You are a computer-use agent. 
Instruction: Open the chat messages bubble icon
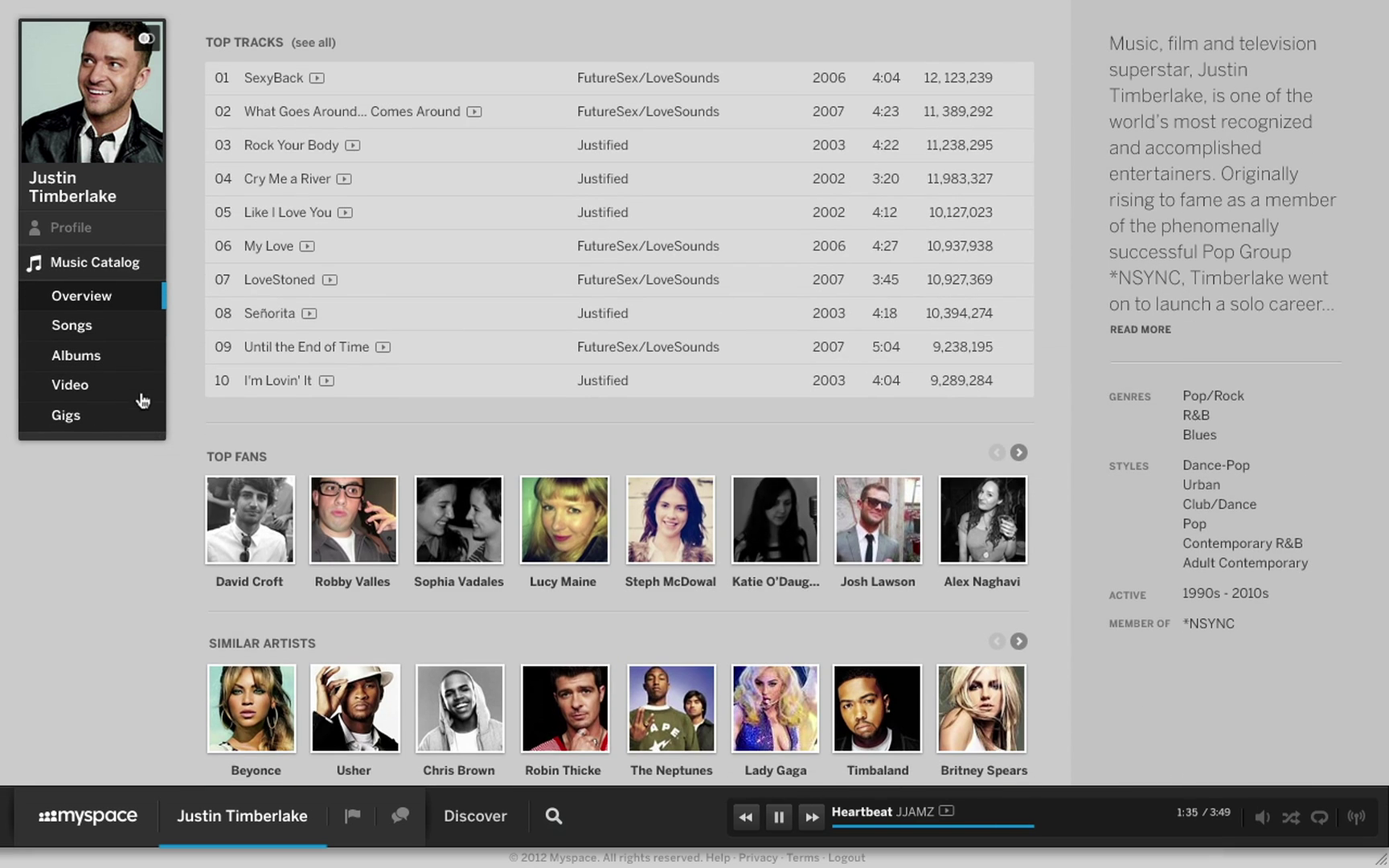(399, 817)
